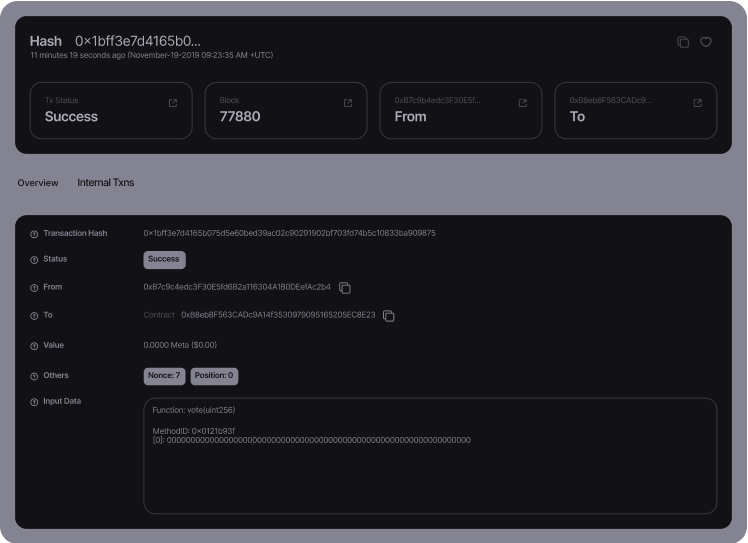Screen dimensions: 748x543
Task: Click the help icon beside Input Data
Action: [x=34, y=402]
